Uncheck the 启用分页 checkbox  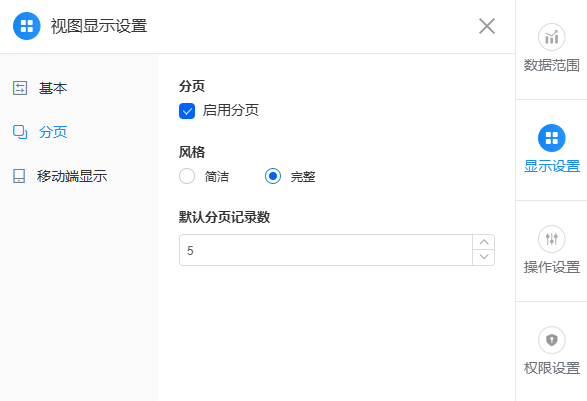[187, 111]
